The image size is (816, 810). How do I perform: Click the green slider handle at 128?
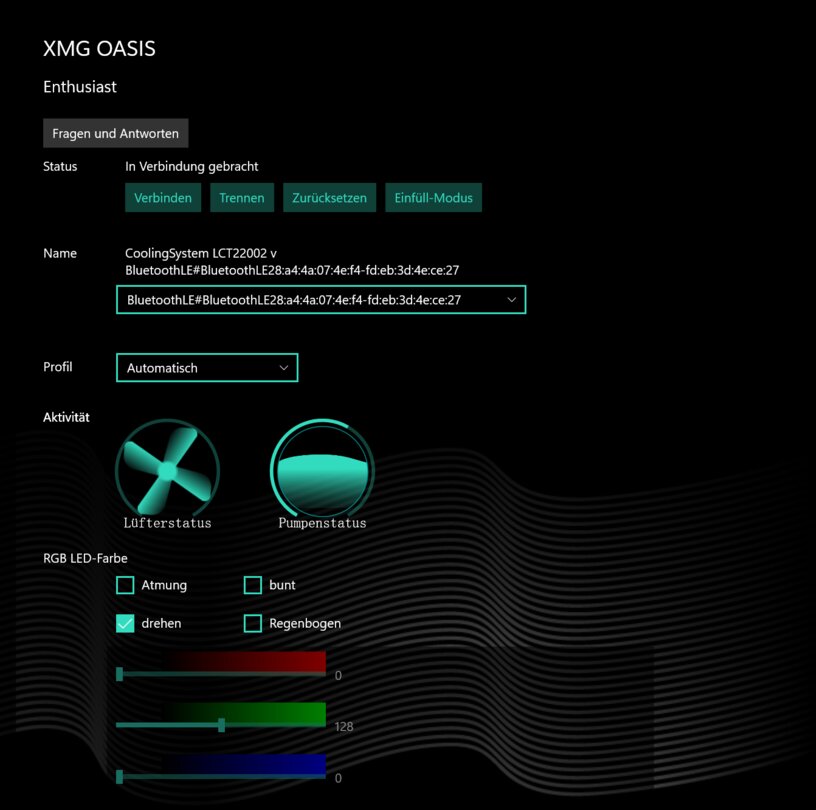221,725
